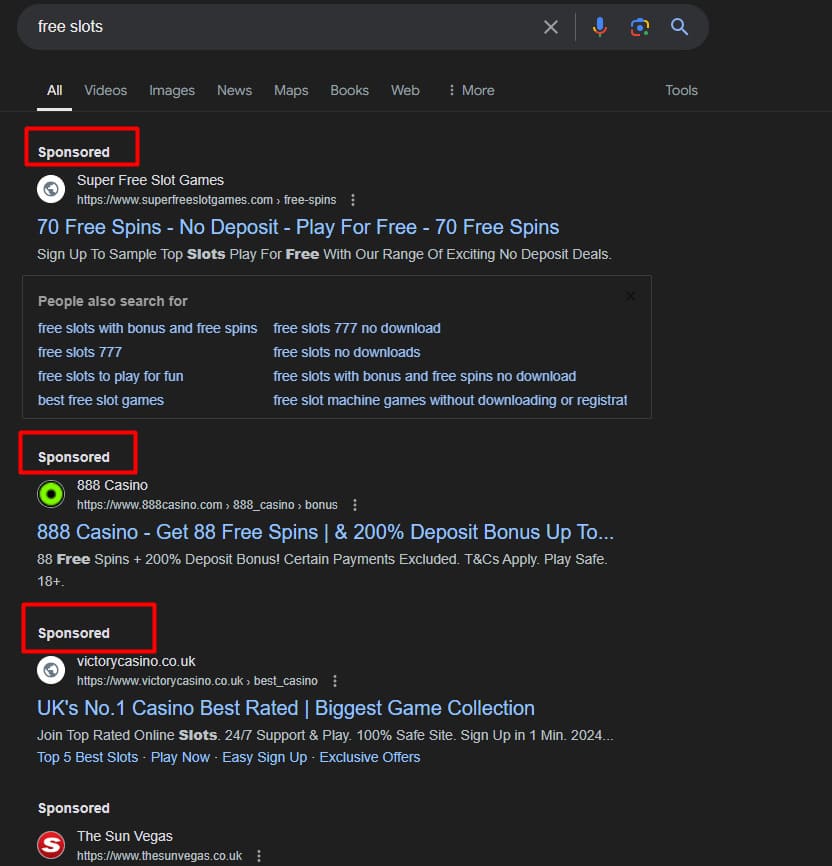
Task: Click the Super Free Slot Games site name
Action: pyautogui.click(x=150, y=180)
